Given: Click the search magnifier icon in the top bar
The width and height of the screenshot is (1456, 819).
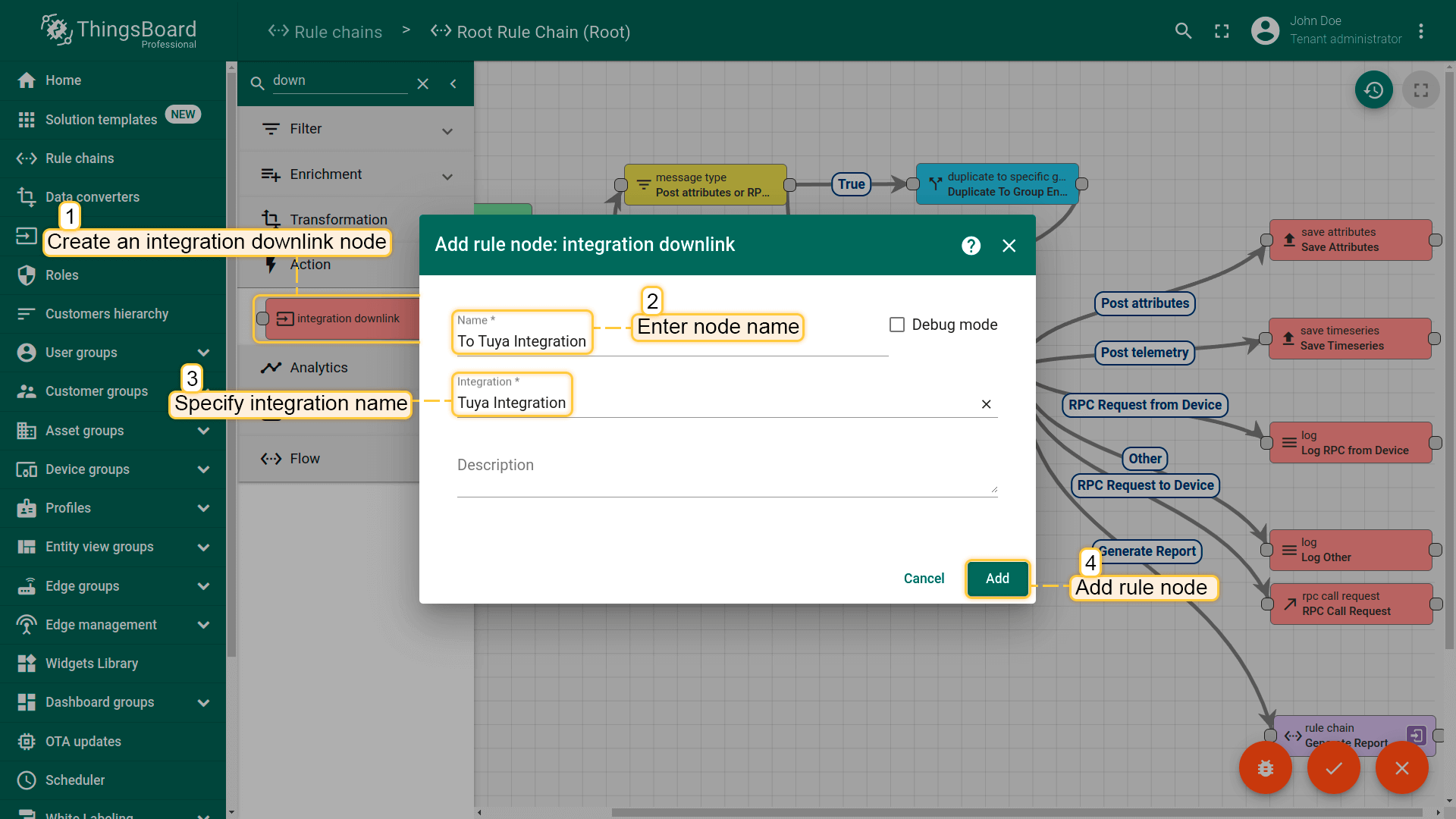Looking at the screenshot, I should tap(1183, 31).
